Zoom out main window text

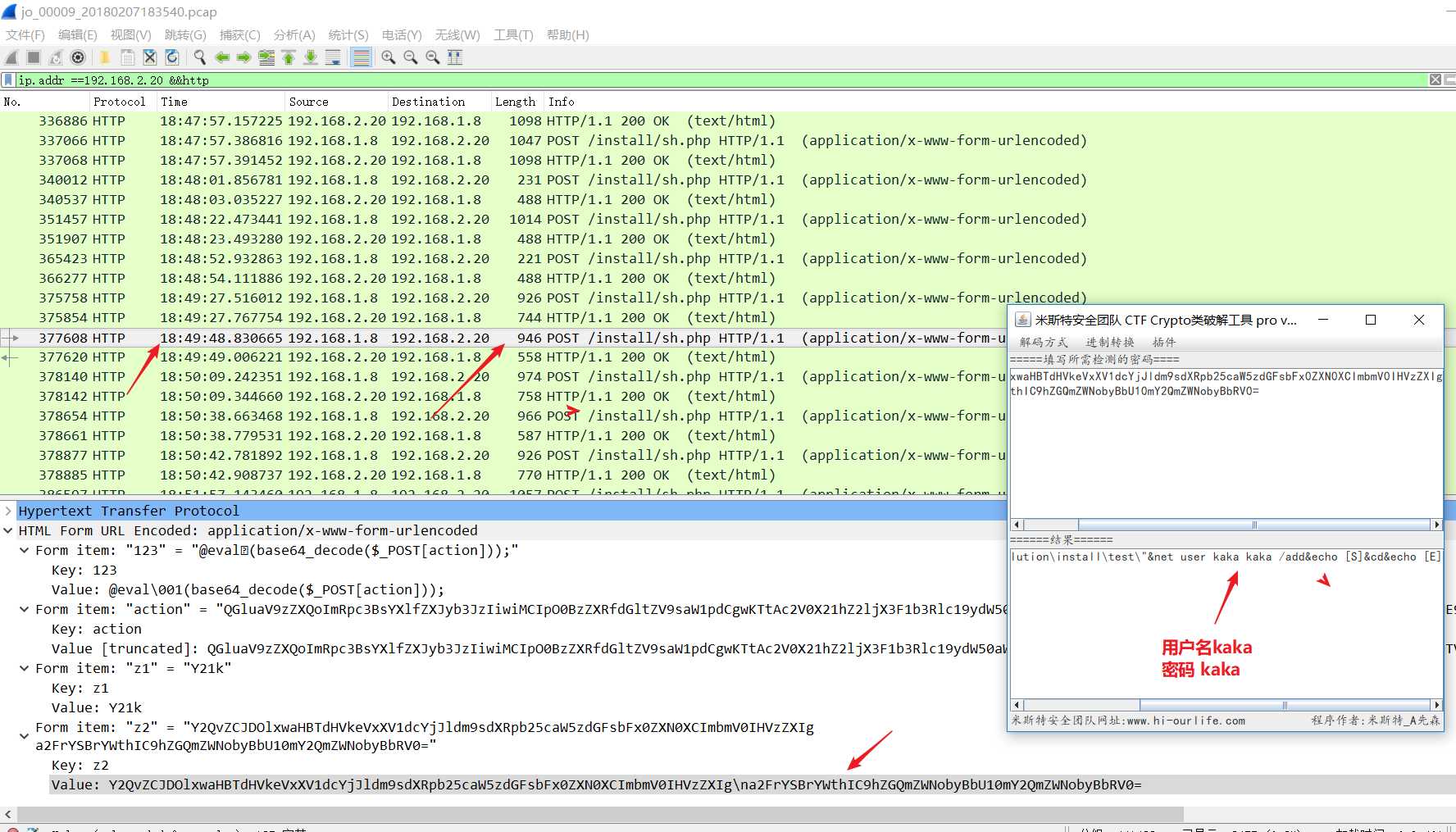pyautogui.click(x=411, y=57)
